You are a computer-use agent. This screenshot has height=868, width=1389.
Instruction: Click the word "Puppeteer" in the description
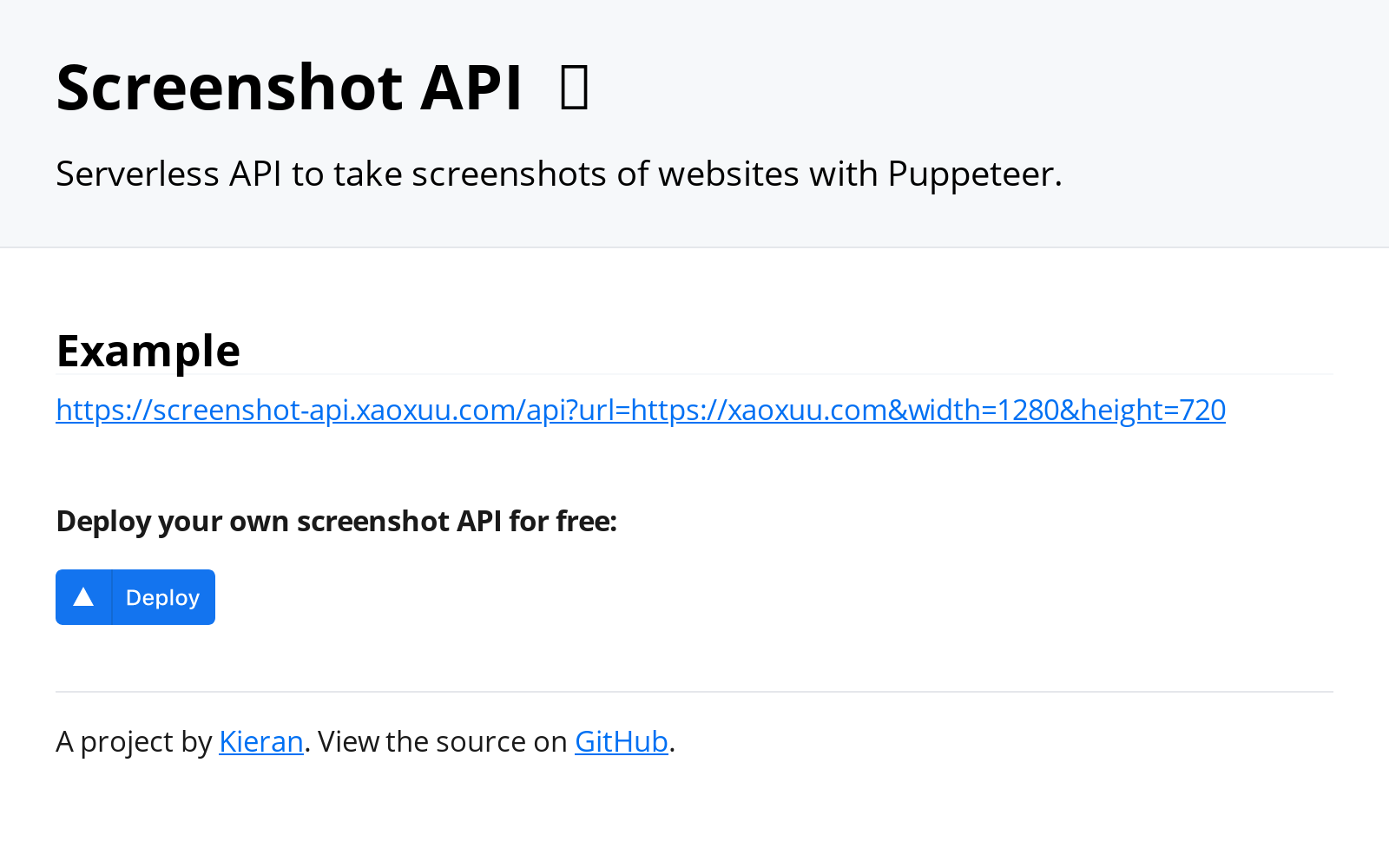[971, 174]
